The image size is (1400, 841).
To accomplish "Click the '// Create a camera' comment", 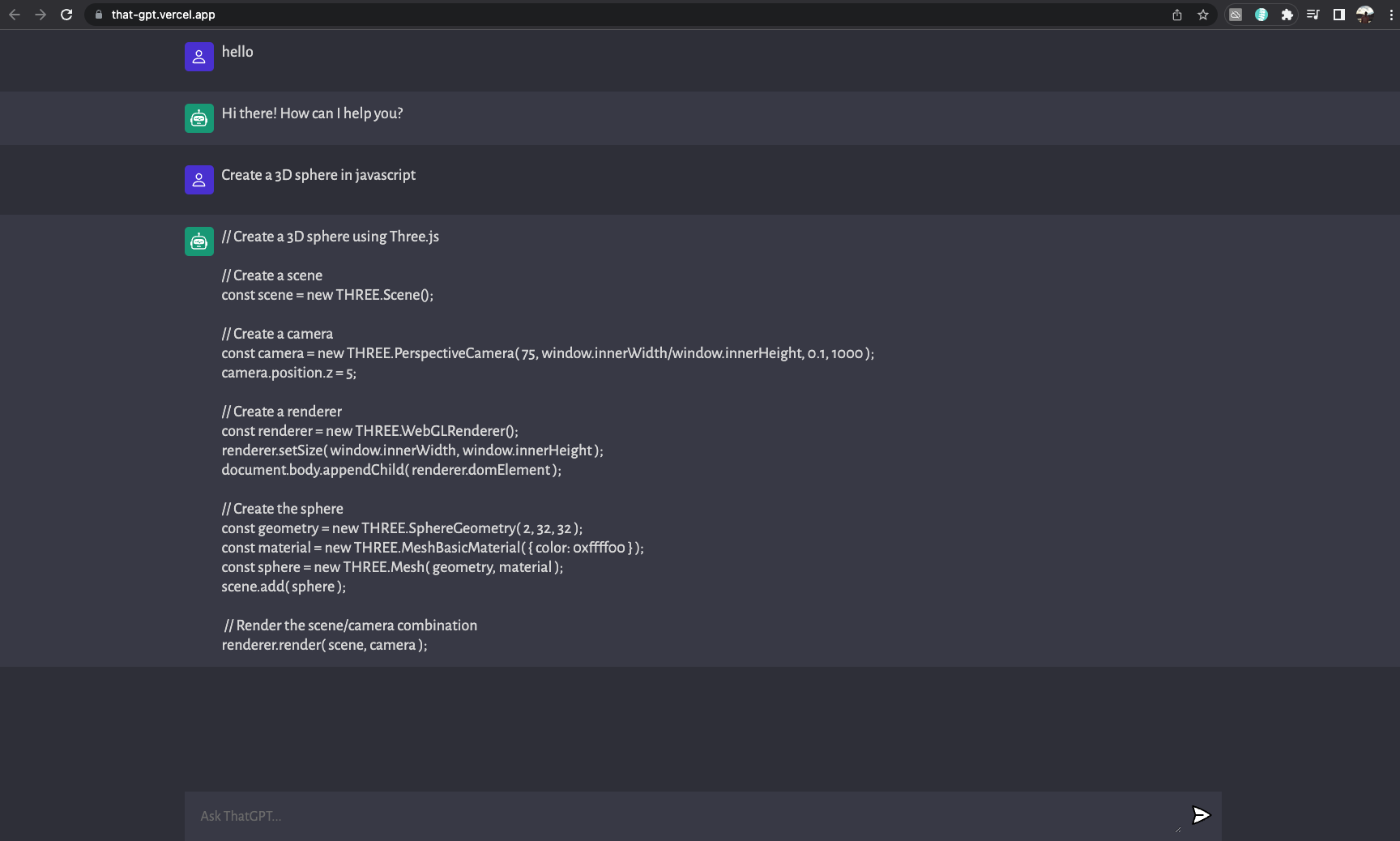I will 277,334.
